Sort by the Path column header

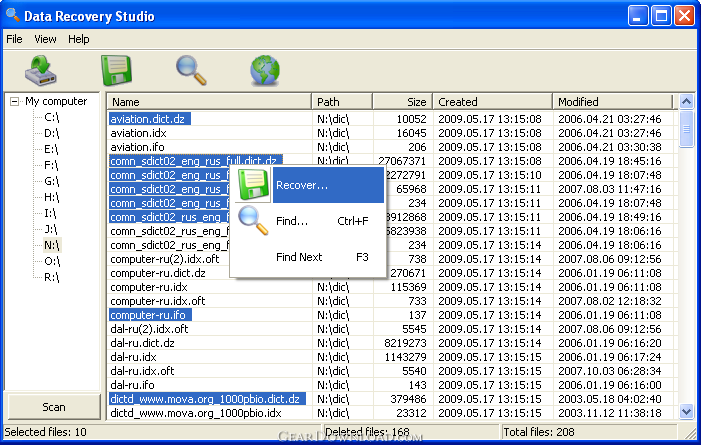click(342, 102)
